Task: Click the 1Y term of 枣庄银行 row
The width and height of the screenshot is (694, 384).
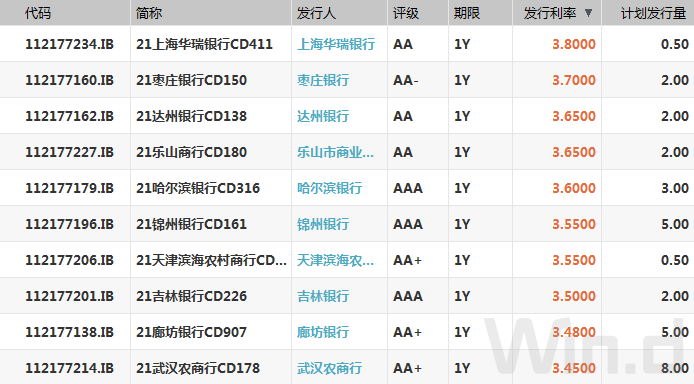Action: [x=462, y=80]
